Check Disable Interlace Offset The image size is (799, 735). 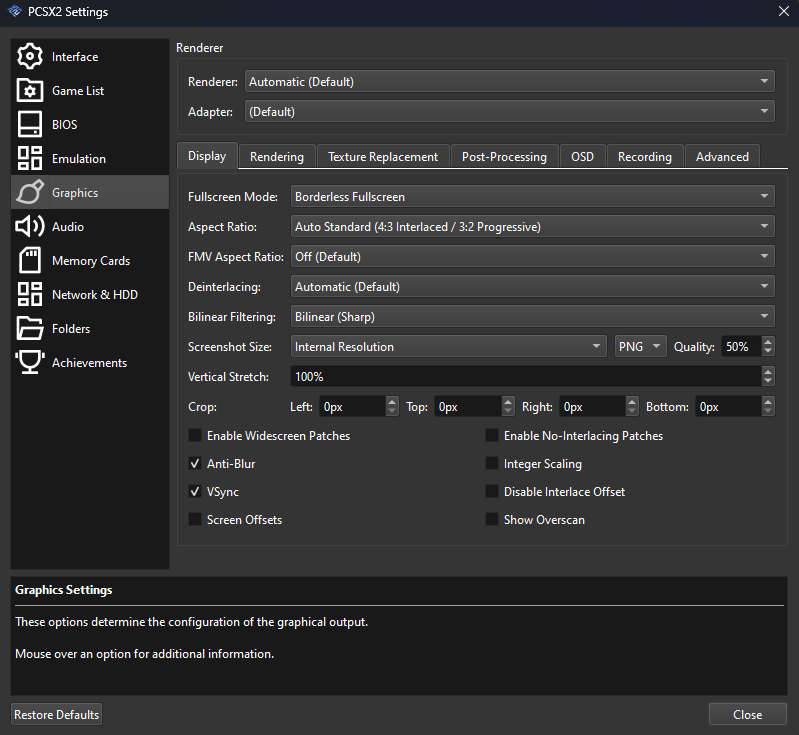[492, 491]
